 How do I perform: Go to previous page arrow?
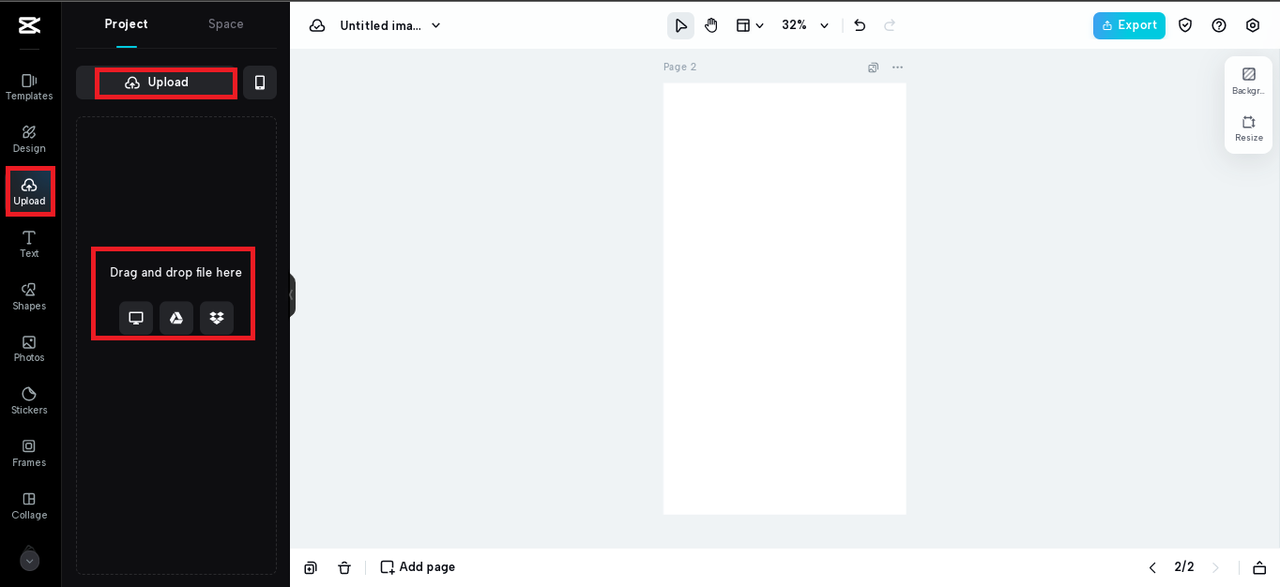click(1152, 567)
